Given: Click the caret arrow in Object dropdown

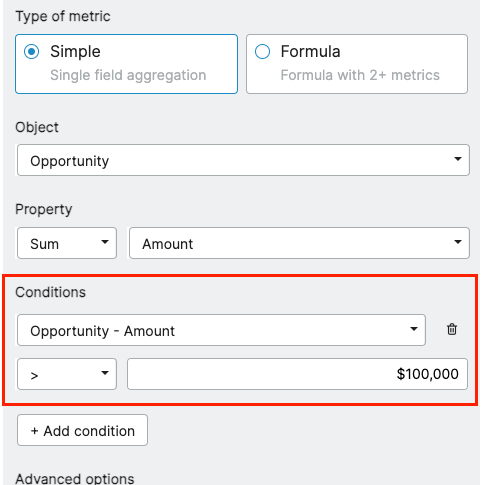Looking at the screenshot, I should coord(458,159).
